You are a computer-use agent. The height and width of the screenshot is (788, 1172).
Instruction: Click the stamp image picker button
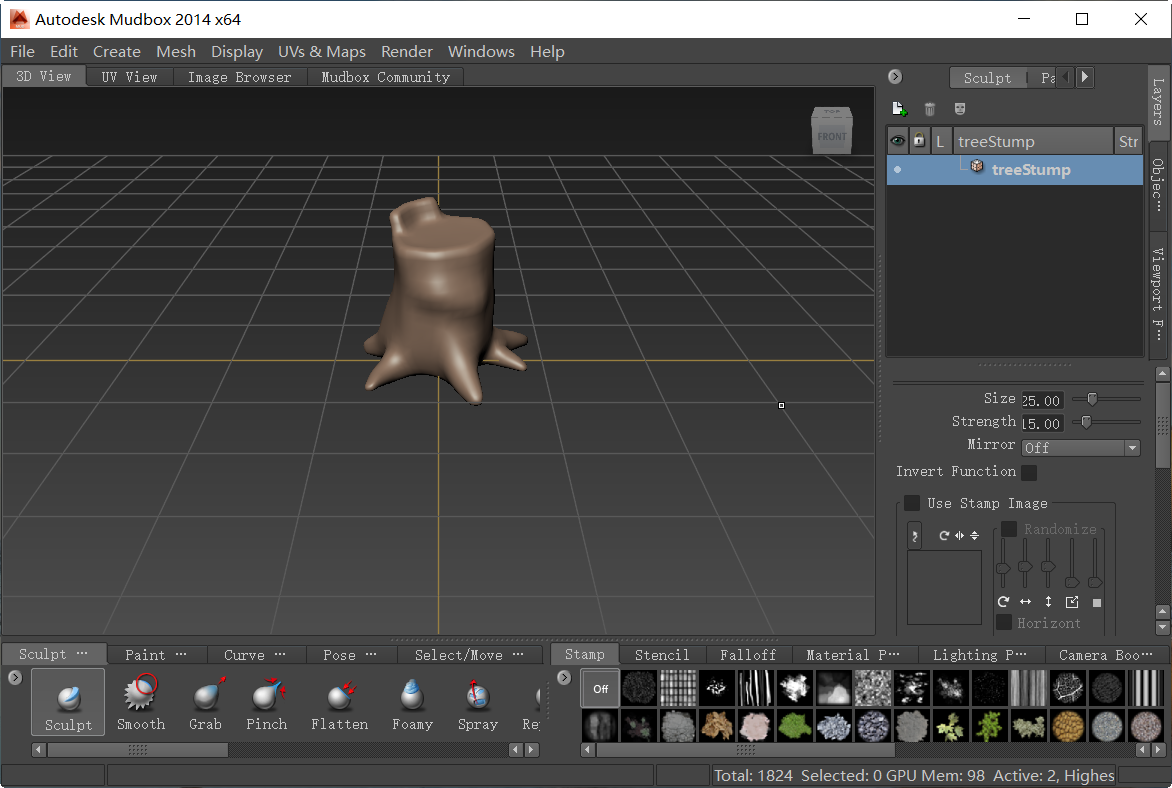[914, 536]
